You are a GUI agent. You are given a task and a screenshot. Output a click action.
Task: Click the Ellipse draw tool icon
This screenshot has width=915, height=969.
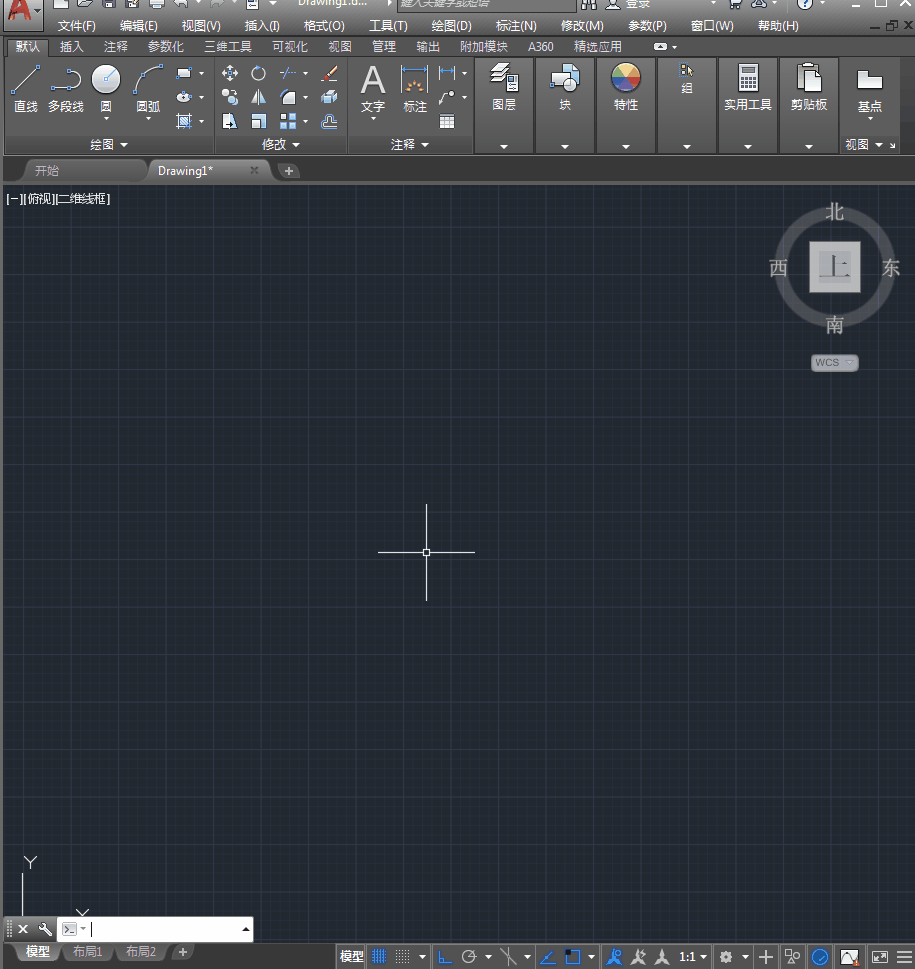(184, 97)
